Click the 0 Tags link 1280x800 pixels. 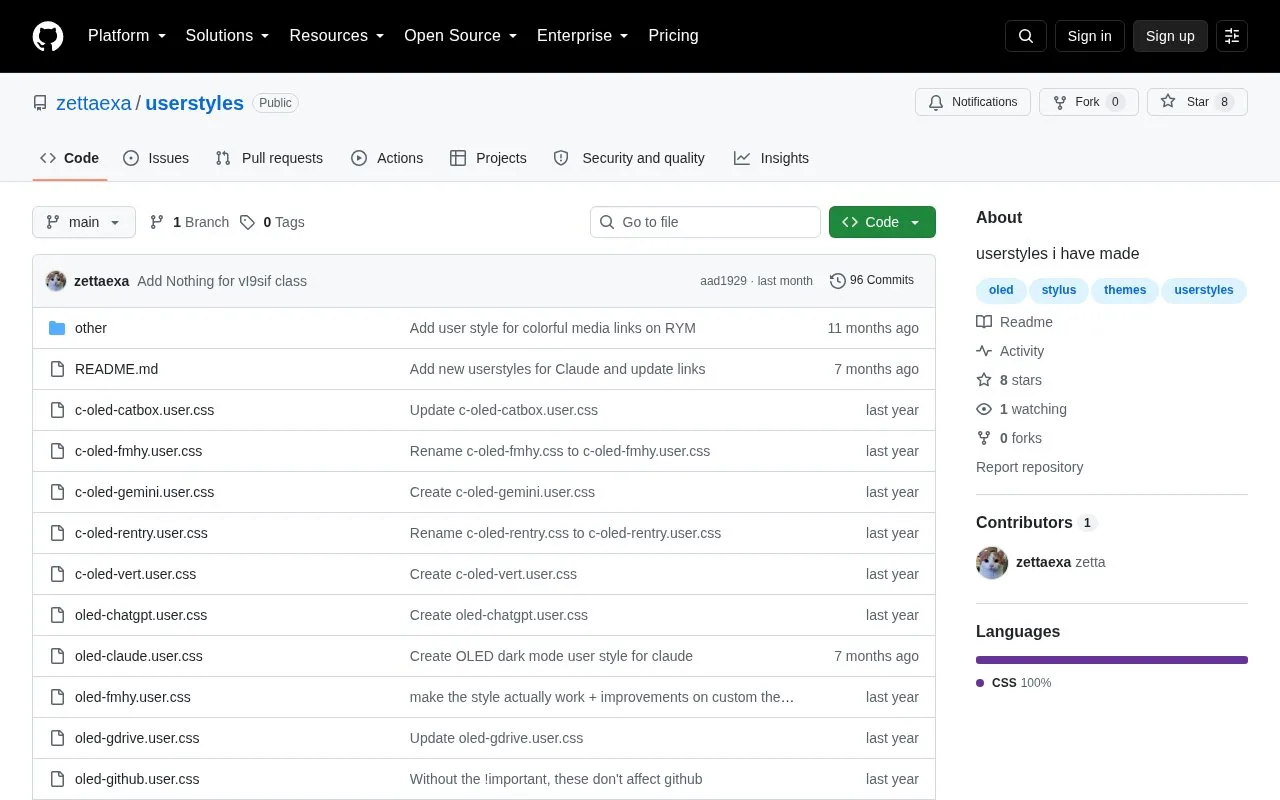[272, 222]
